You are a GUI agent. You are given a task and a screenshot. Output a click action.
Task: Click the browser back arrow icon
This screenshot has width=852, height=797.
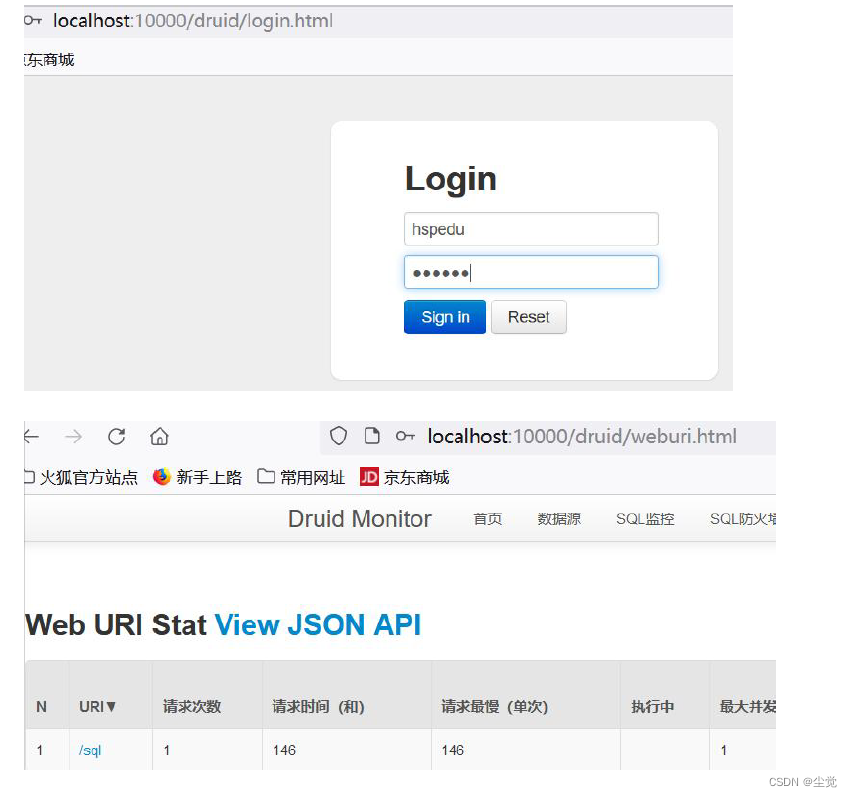coord(30,436)
